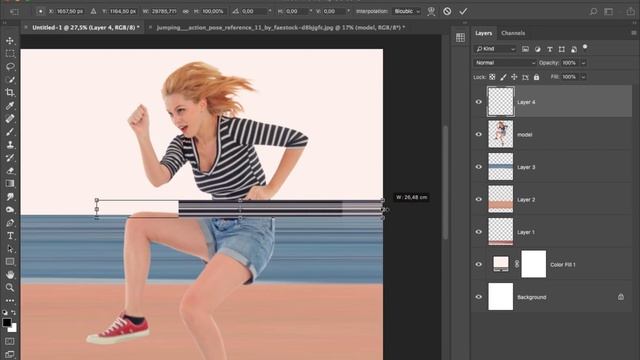Select the Quick Selection tool

click(x=10, y=80)
